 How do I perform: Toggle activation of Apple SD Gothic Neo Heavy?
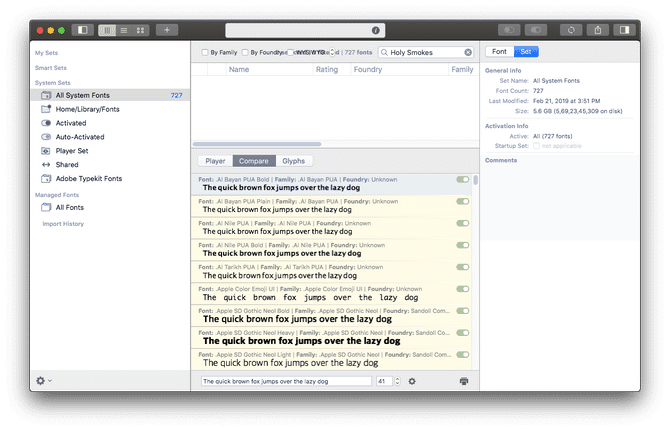click(463, 333)
